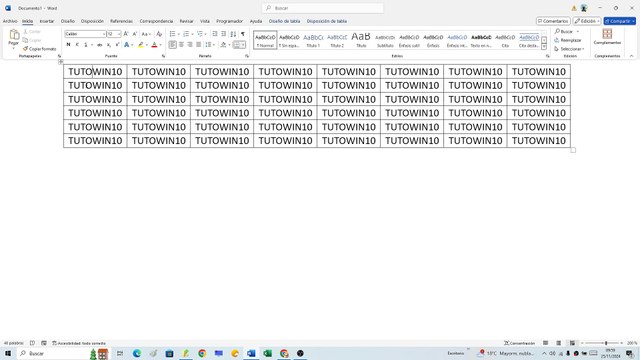Toggle justify alignment
Image resolution: width=640 pixels, height=360 pixels.
[199, 45]
